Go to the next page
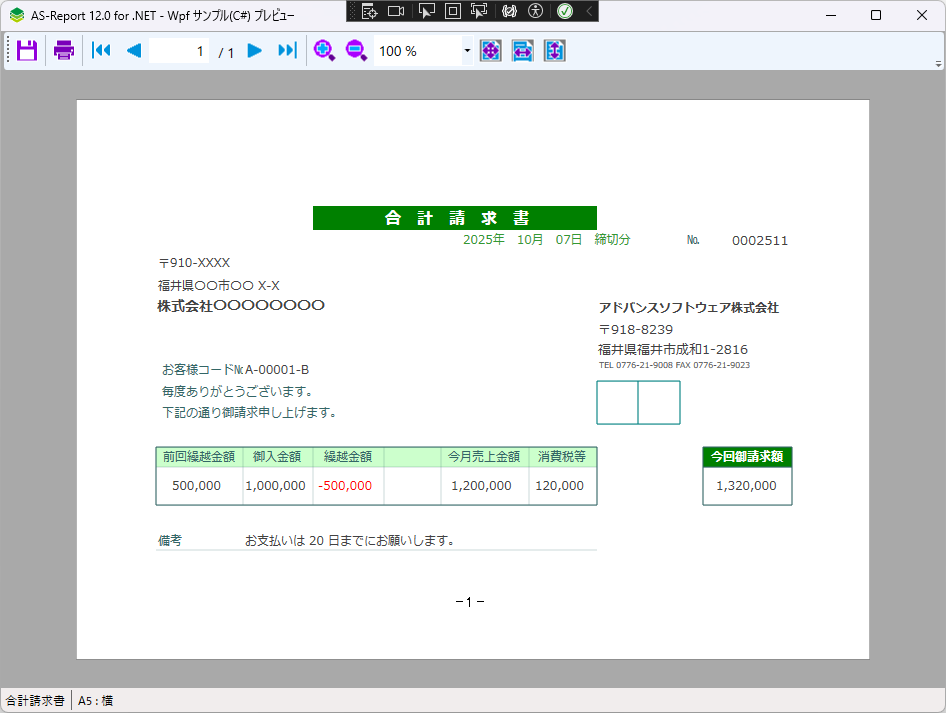Viewport: 946px width, 713px height. pyautogui.click(x=255, y=51)
